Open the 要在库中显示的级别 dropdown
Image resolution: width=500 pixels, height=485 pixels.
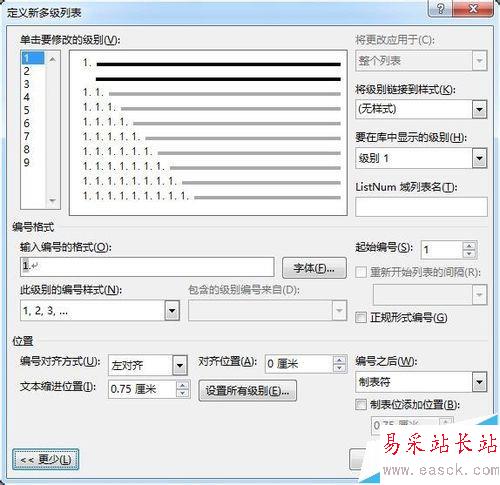[479, 158]
